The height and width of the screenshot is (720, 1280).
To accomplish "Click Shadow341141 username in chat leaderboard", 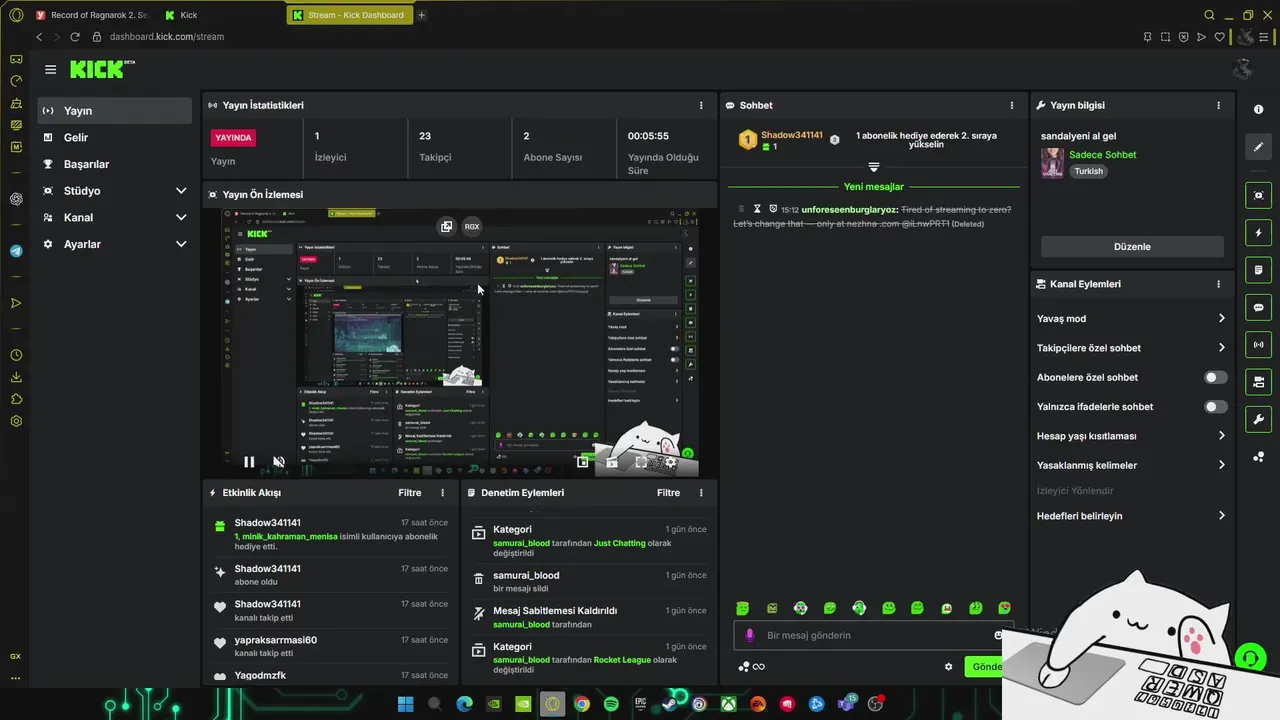I will pos(792,135).
